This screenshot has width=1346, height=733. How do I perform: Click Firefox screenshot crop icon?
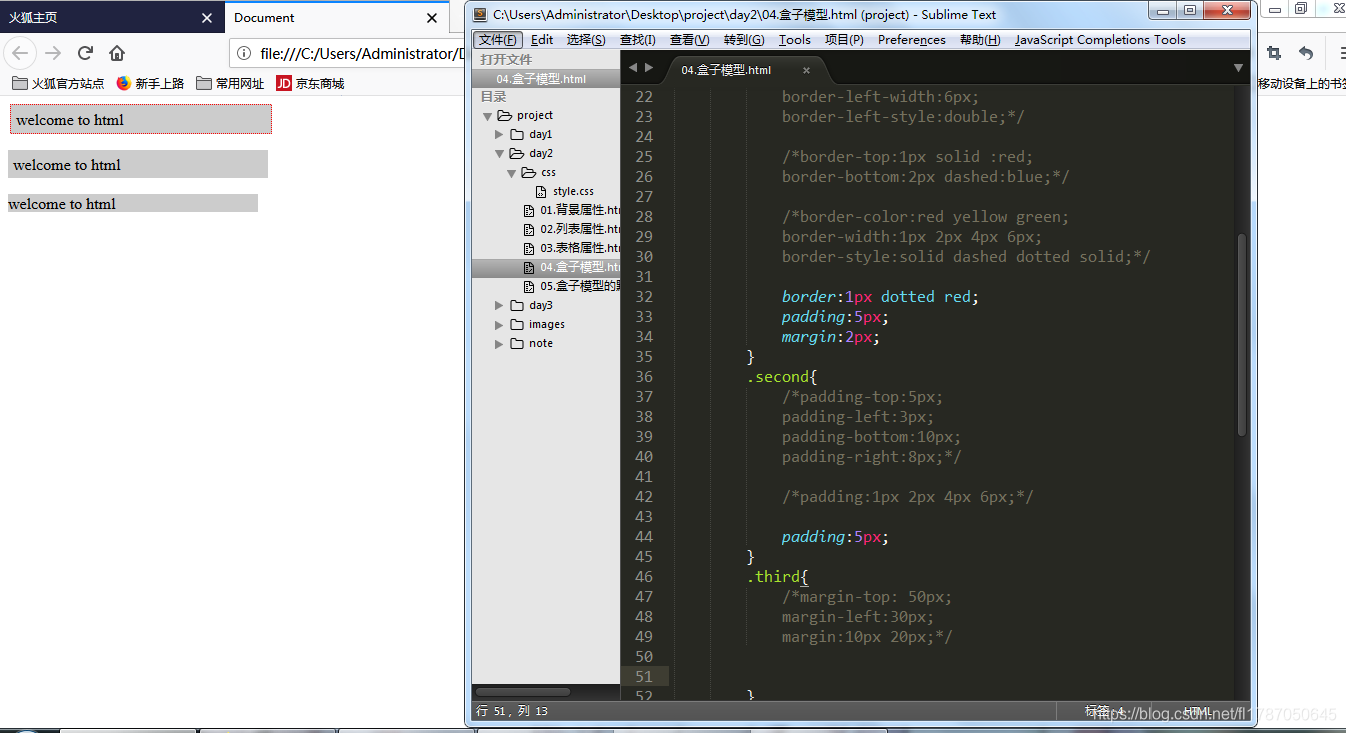pyautogui.click(x=1274, y=53)
